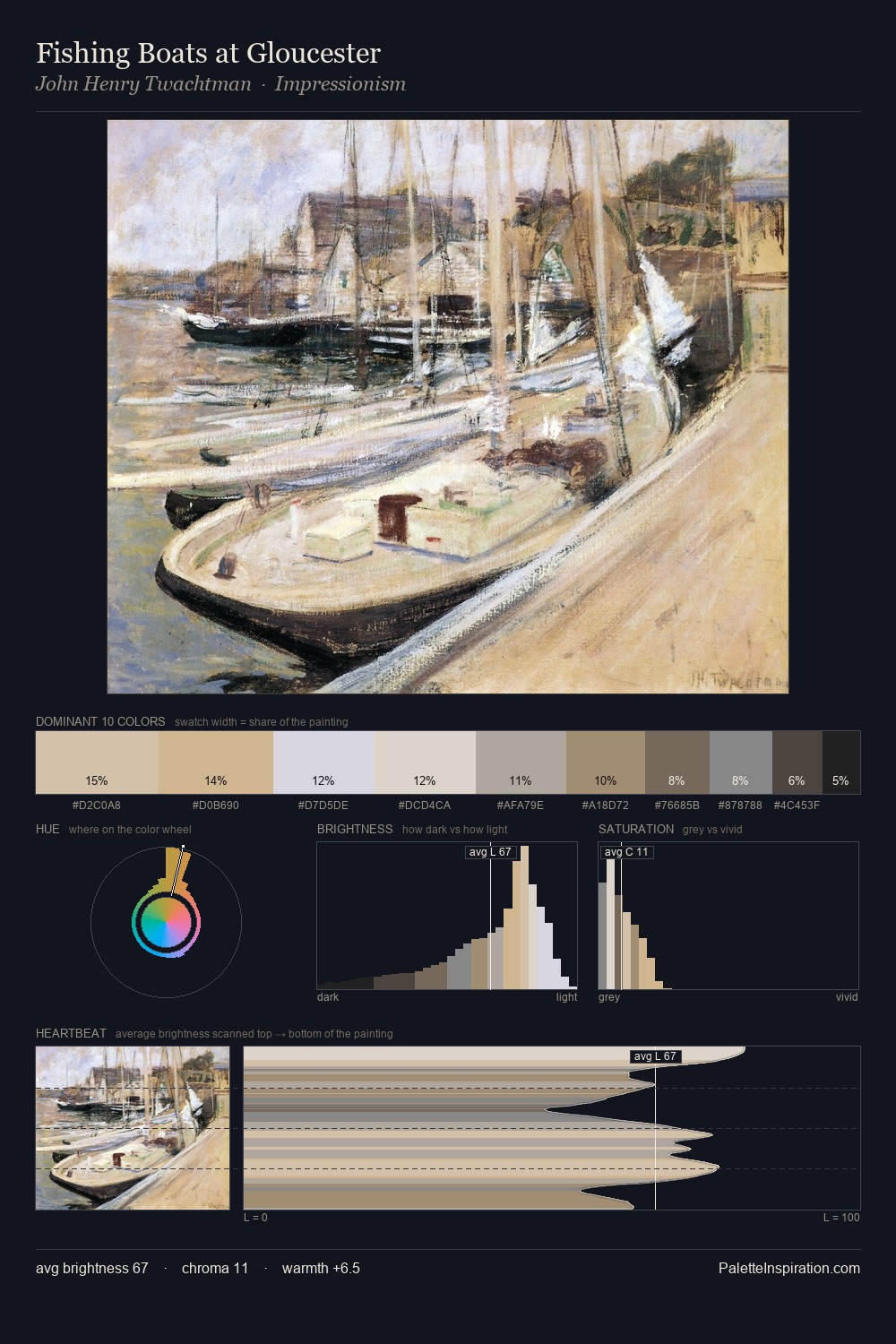The width and height of the screenshot is (896, 1344).
Task: Click footer text 'chroma 11'
Action: 215,1269
